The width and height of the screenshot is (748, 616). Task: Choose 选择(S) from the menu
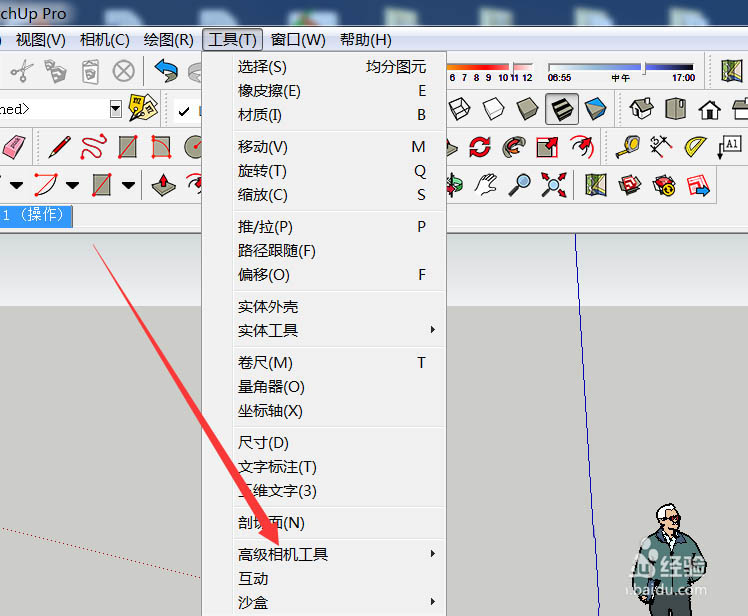(341, 67)
